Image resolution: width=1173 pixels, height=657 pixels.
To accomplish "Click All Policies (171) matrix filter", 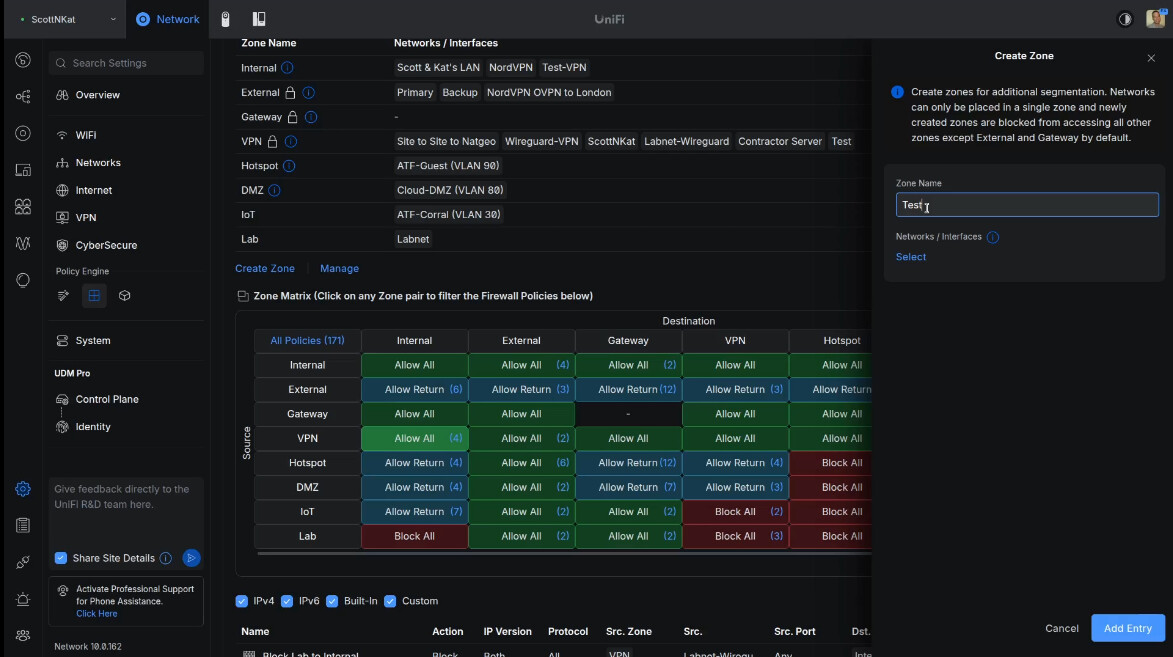I will point(307,341).
